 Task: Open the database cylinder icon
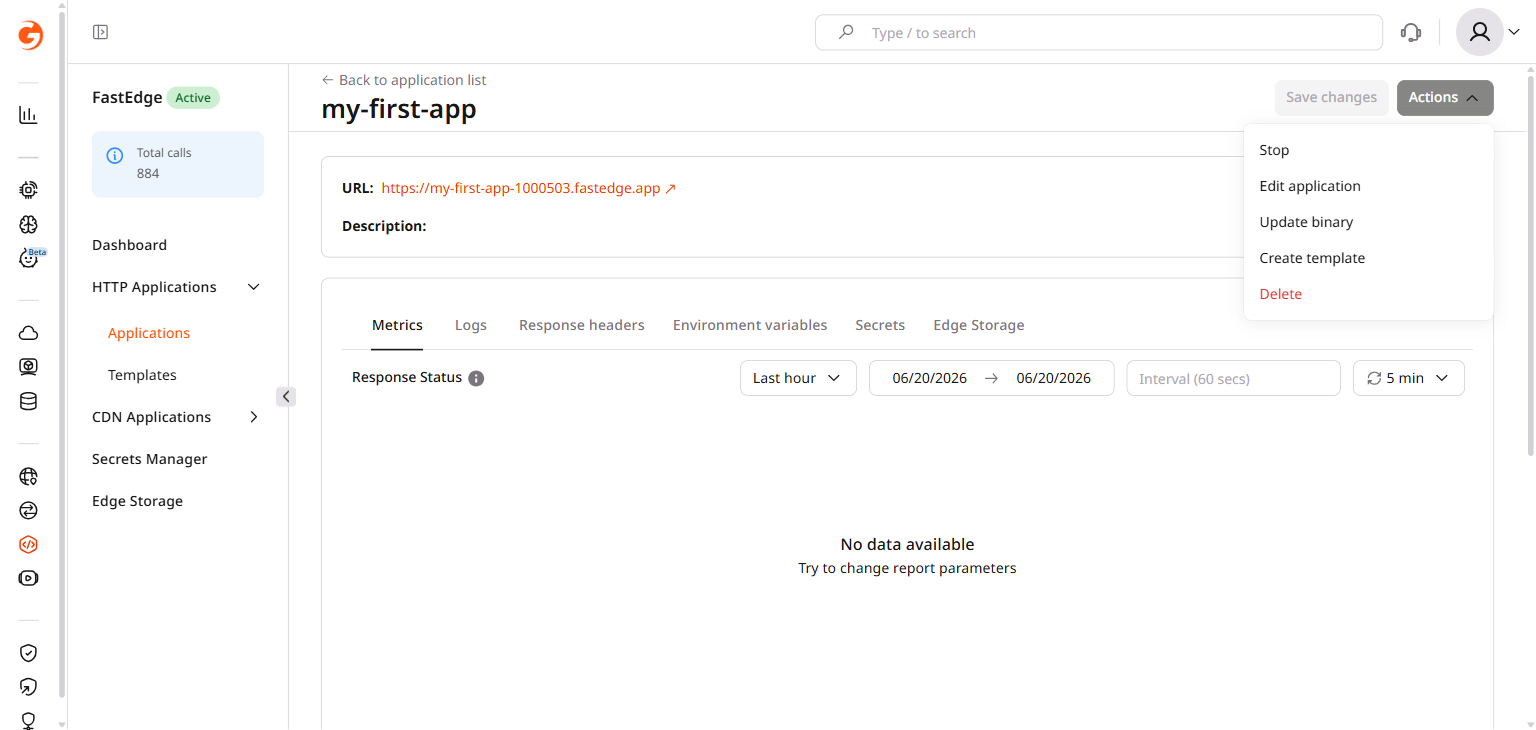(x=28, y=401)
